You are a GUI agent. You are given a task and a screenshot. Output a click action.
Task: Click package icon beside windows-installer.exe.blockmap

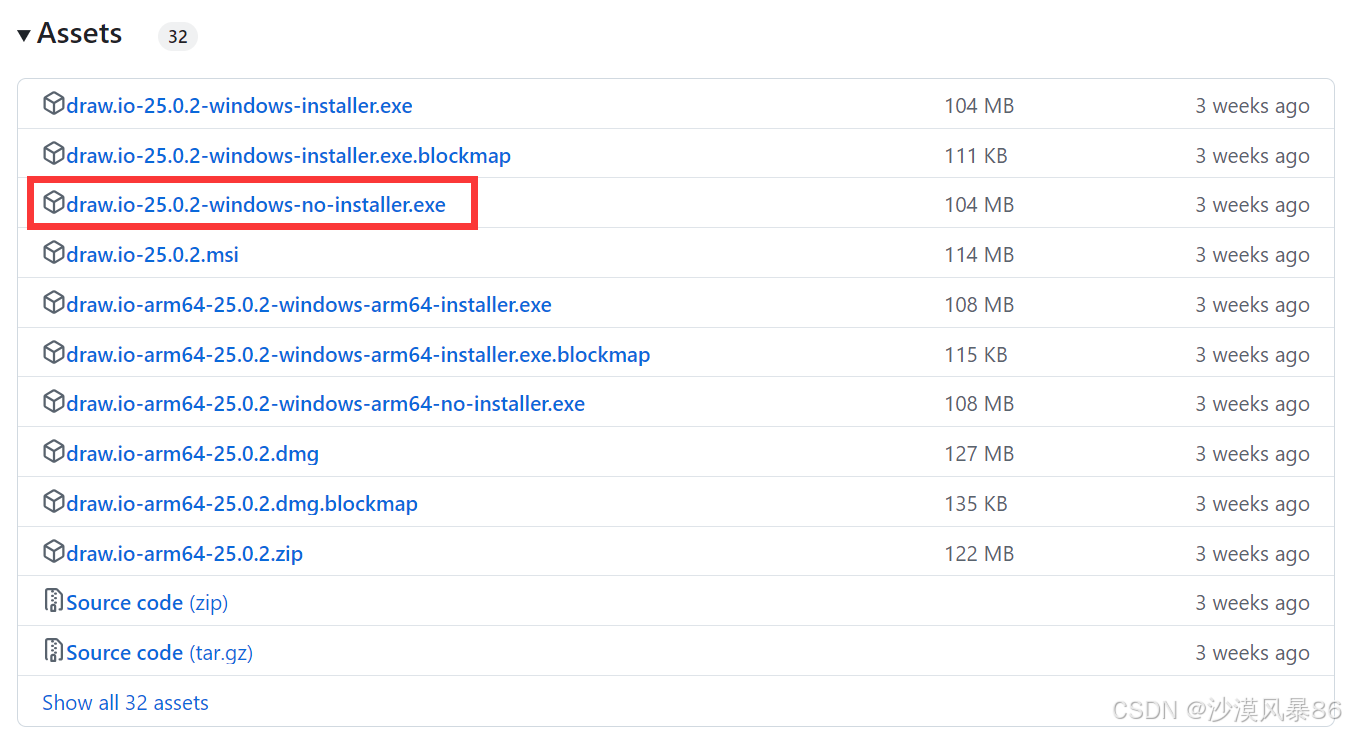tap(53, 154)
